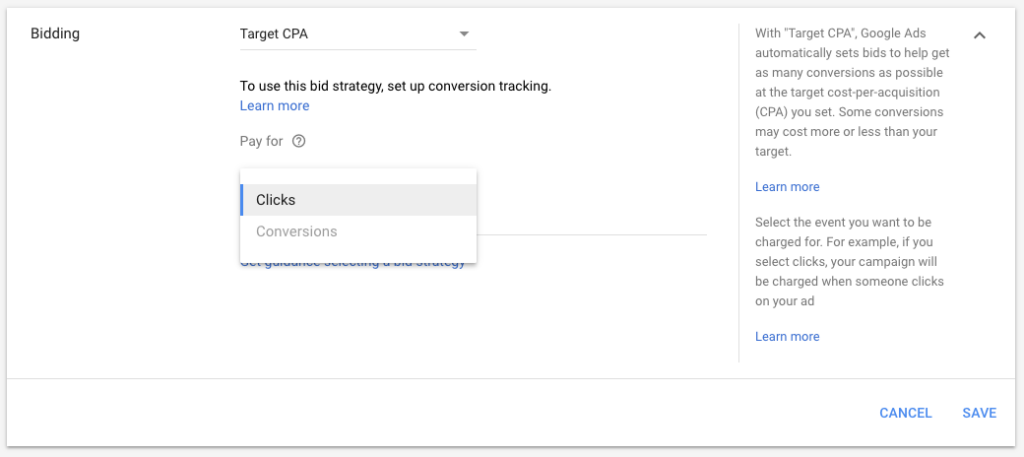Click the blank strip above Clicks option
The image size is (1024, 457).
[x=359, y=176]
